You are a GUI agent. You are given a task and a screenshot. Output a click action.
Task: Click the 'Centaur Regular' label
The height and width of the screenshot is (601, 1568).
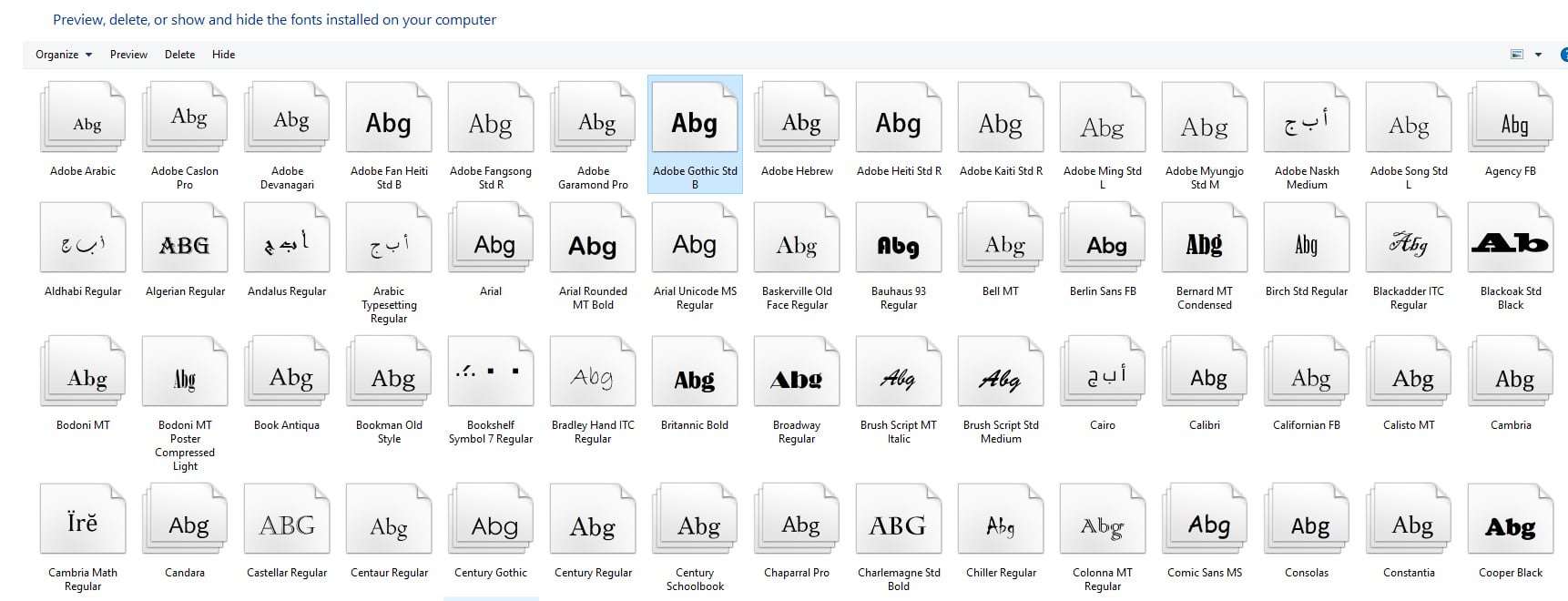pos(389,573)
